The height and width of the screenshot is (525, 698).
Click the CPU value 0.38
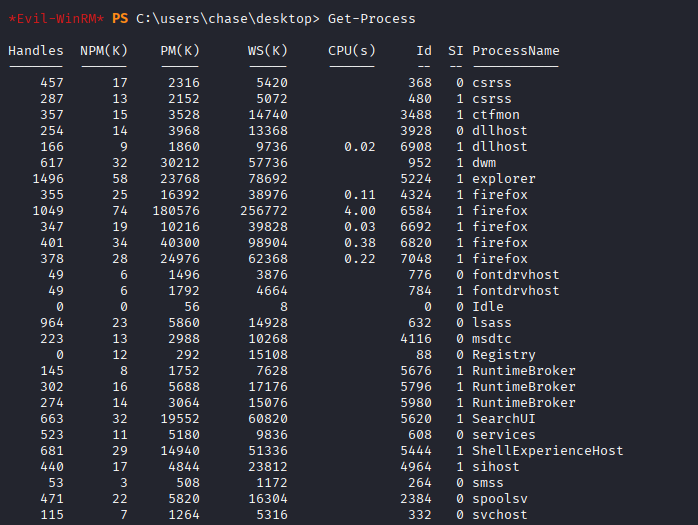click(x=360, y=243)
